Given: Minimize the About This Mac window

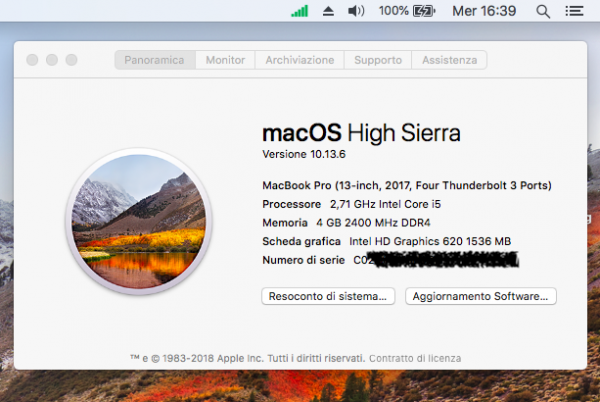Looking at the screenshot, I should coord(52,60).
